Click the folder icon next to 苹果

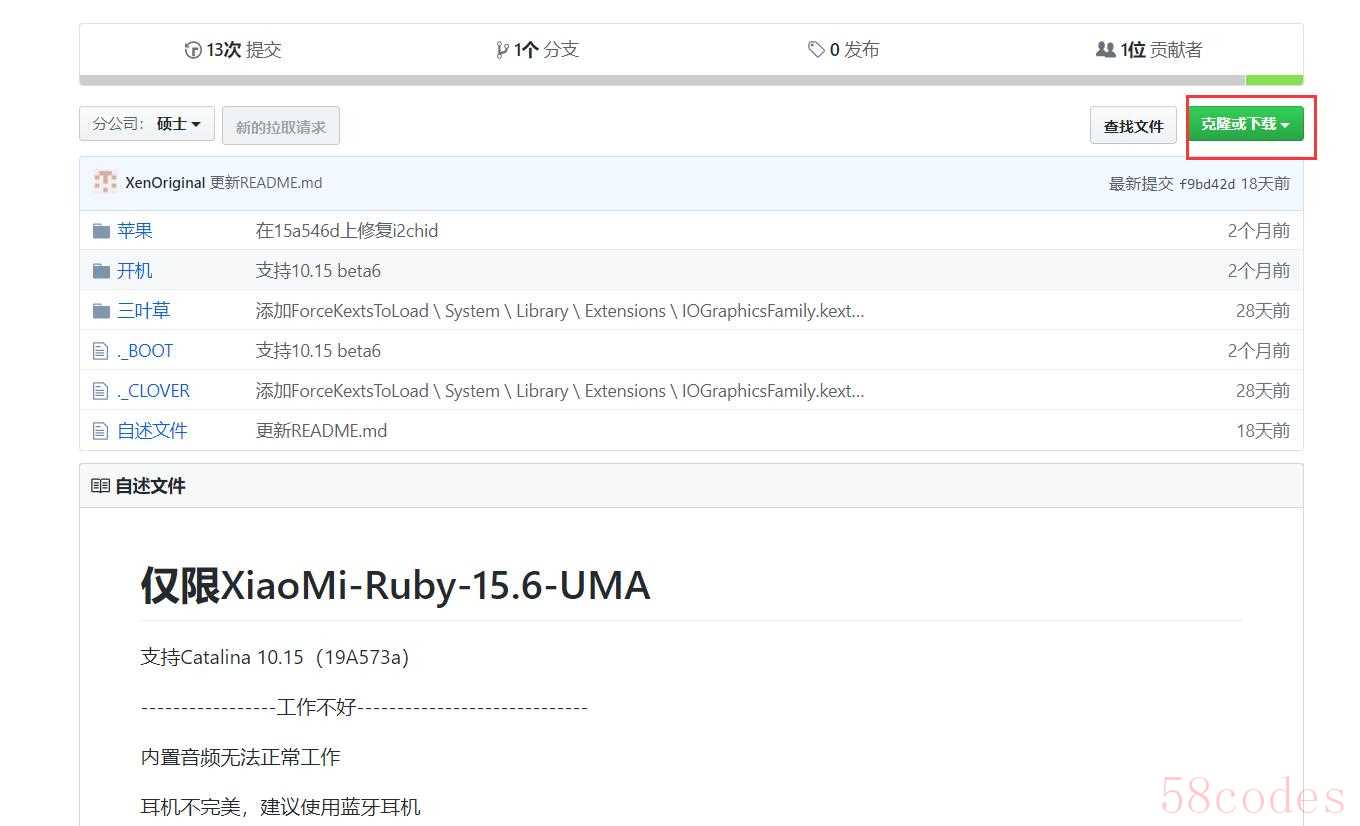(101, 231)
